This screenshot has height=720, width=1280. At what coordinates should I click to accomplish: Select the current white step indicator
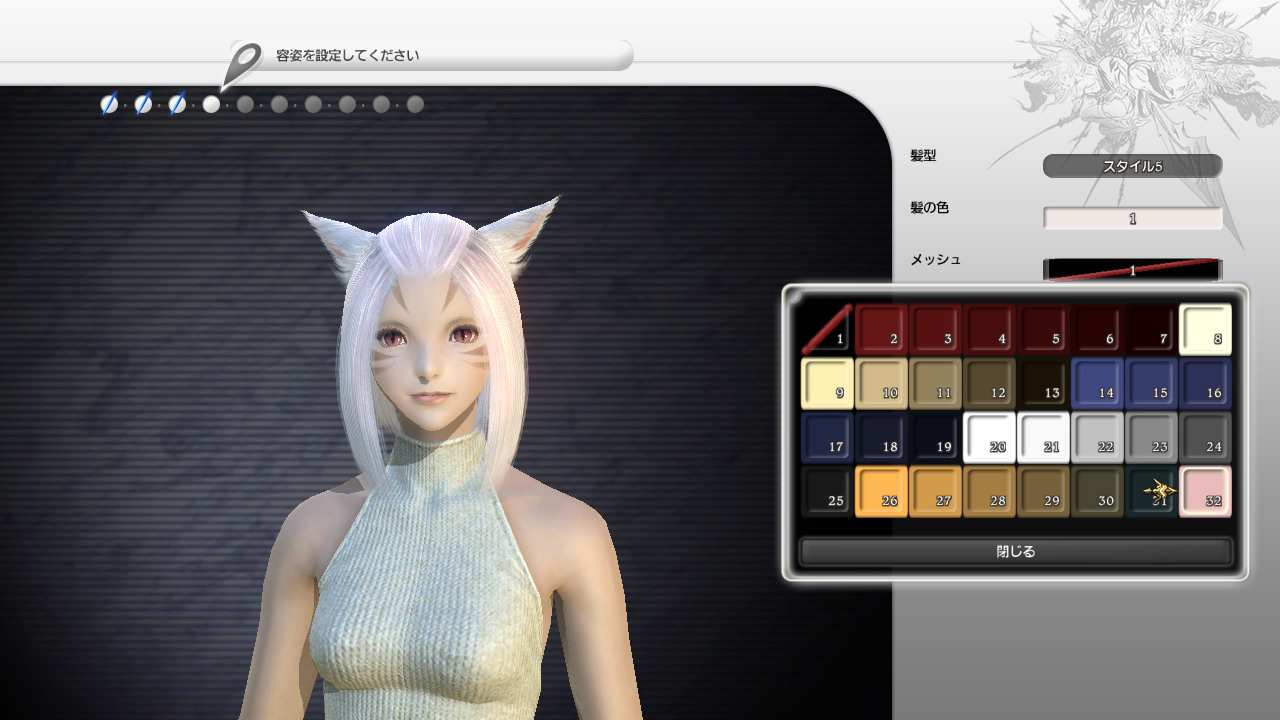[x=211, y=104]
